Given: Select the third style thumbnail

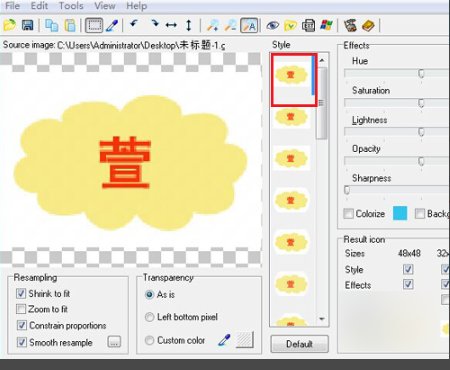Looking at the screenshot, I should [x=291, y=158].
